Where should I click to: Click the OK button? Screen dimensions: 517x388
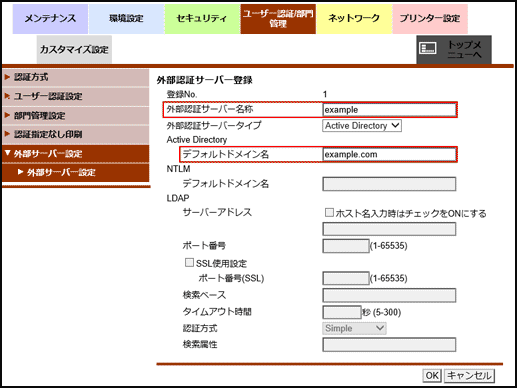coord(432,376)
